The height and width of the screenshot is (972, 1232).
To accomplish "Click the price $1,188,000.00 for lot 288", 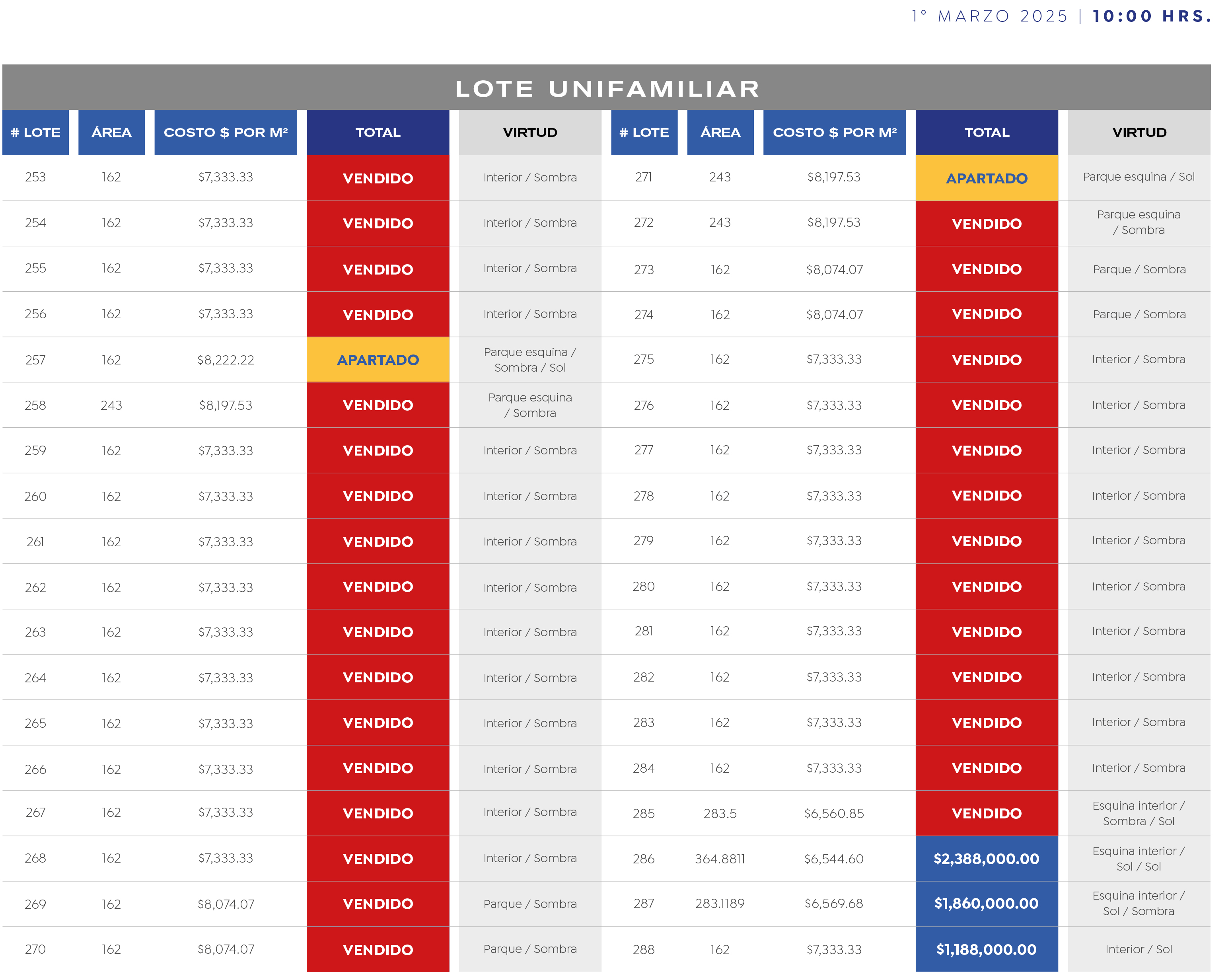I will pyautogui.click(x=987, y=949).
